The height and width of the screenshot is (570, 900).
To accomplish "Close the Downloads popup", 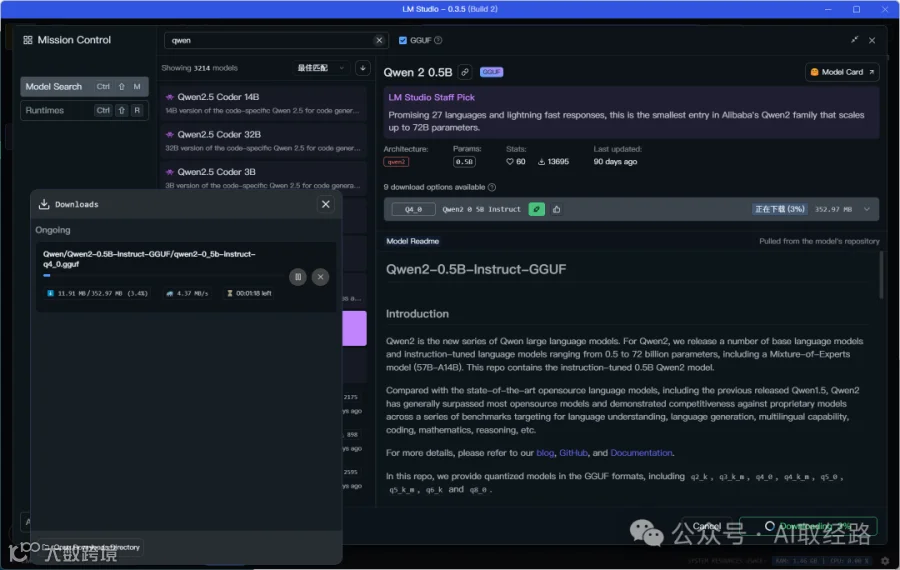I will click(325, 204).
